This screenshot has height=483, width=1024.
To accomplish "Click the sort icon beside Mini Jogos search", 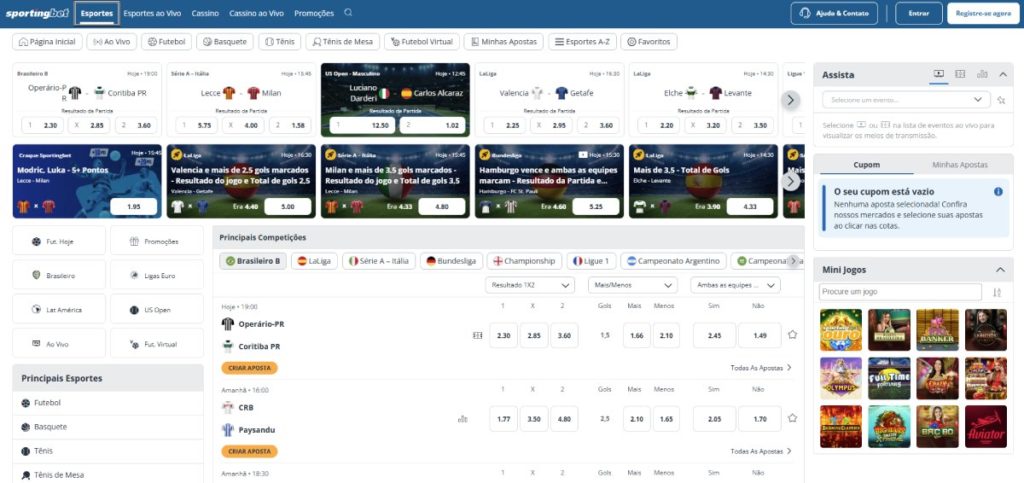I will pos(997,292).
